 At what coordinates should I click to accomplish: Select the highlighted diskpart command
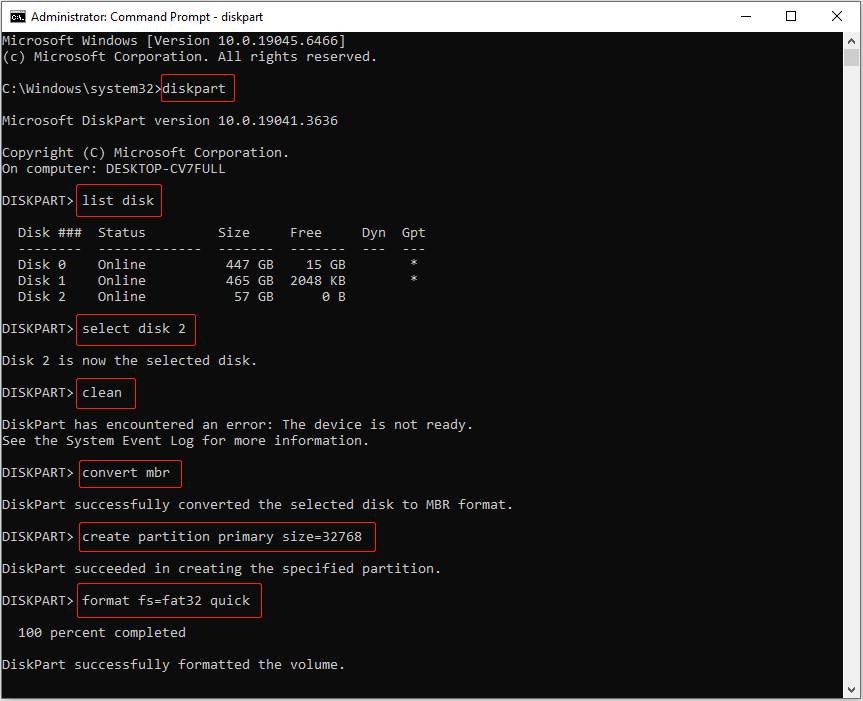197,88
